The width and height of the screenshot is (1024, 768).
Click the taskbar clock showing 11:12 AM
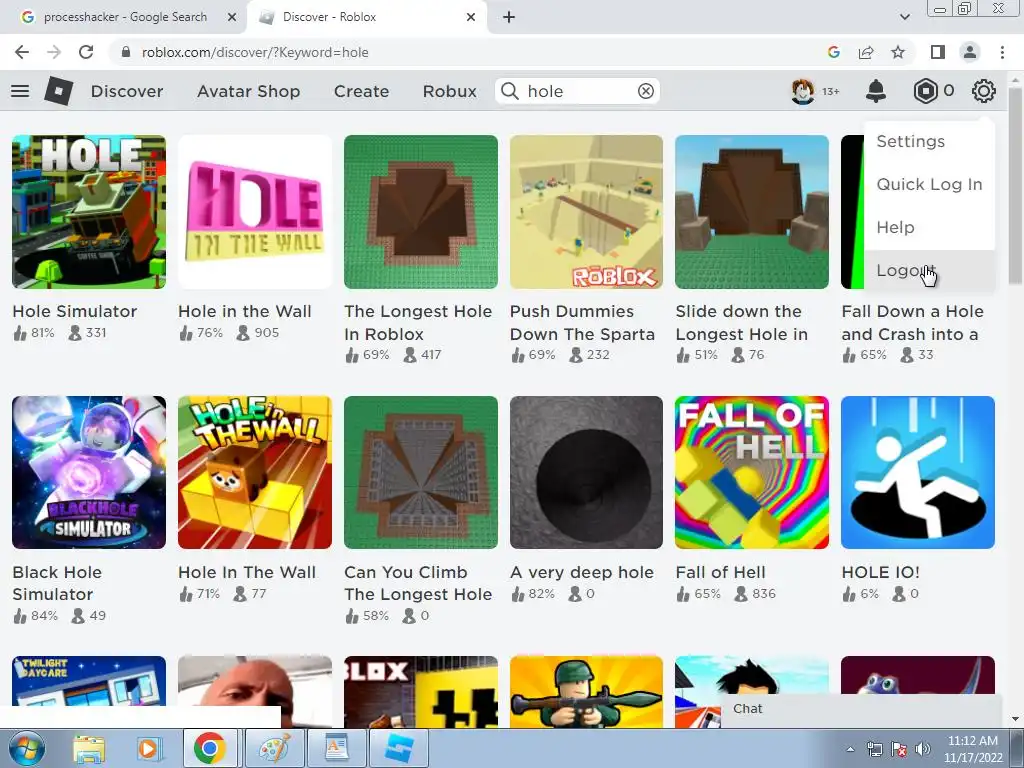[x=972, y=749]
